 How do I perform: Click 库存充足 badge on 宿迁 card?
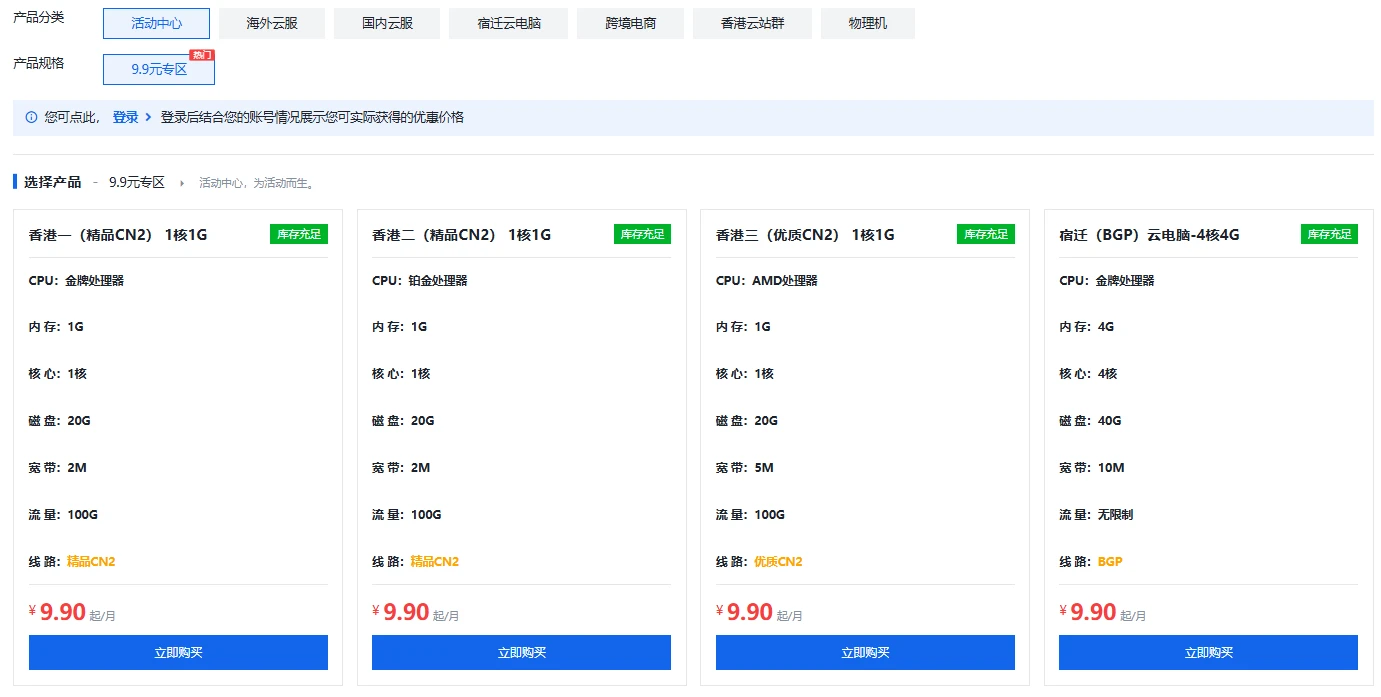(x=1329, y=234)
